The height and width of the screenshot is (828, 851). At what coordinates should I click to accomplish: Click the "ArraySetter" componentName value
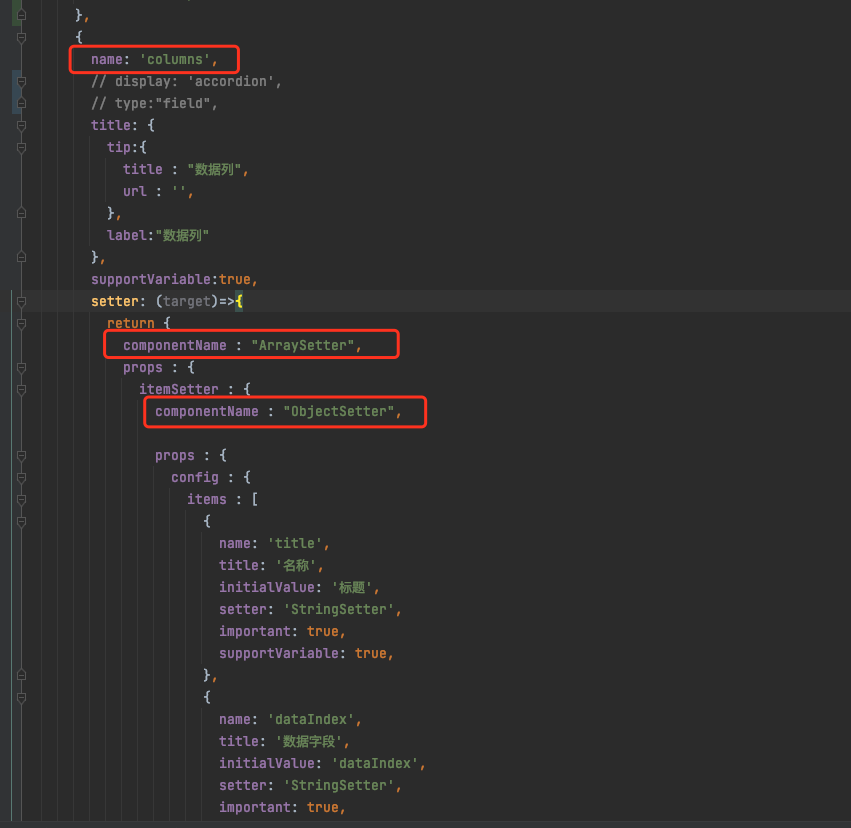click(310, 344)
